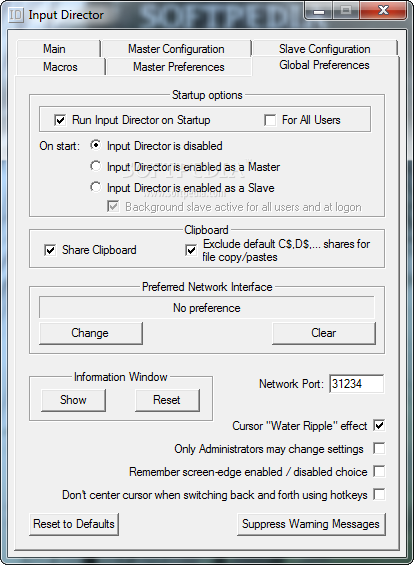Click the Input Director title bar icon
Image resolution: width=414 pixels, height=565 pixels.
pos(15,15)
